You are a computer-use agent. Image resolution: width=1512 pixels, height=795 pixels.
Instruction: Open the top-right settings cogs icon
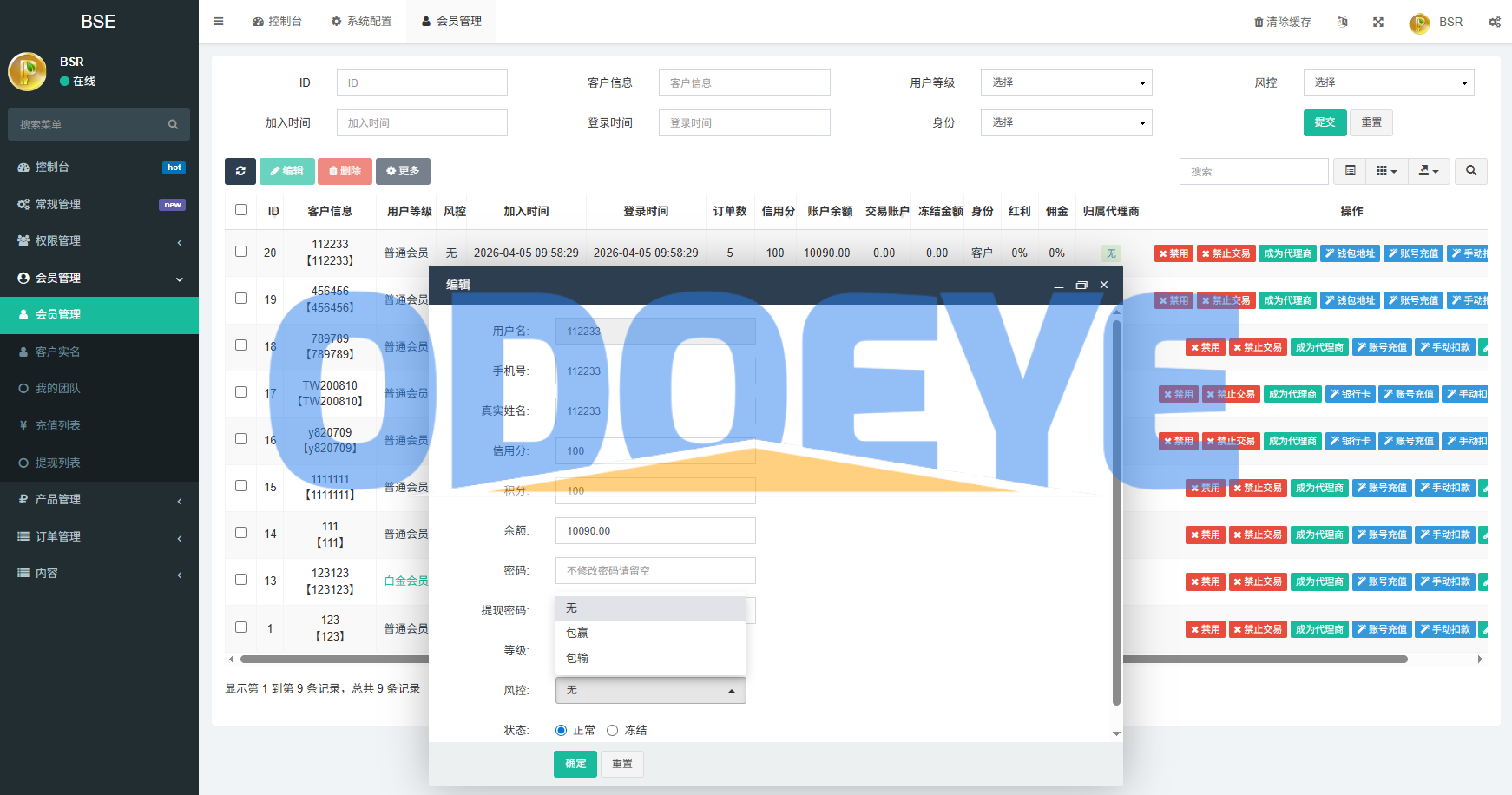pyautogui.click(x=1495, y=22)
